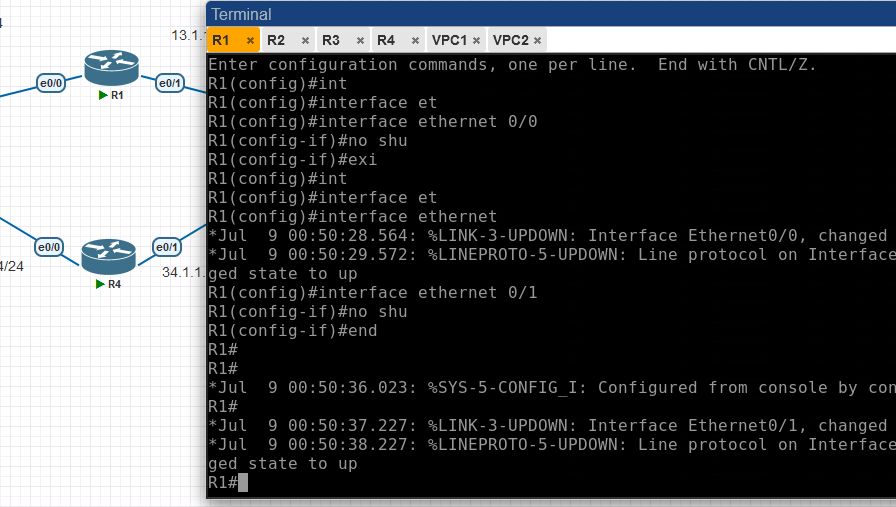Click the e0/1 interface label on R1

point(169,82)
